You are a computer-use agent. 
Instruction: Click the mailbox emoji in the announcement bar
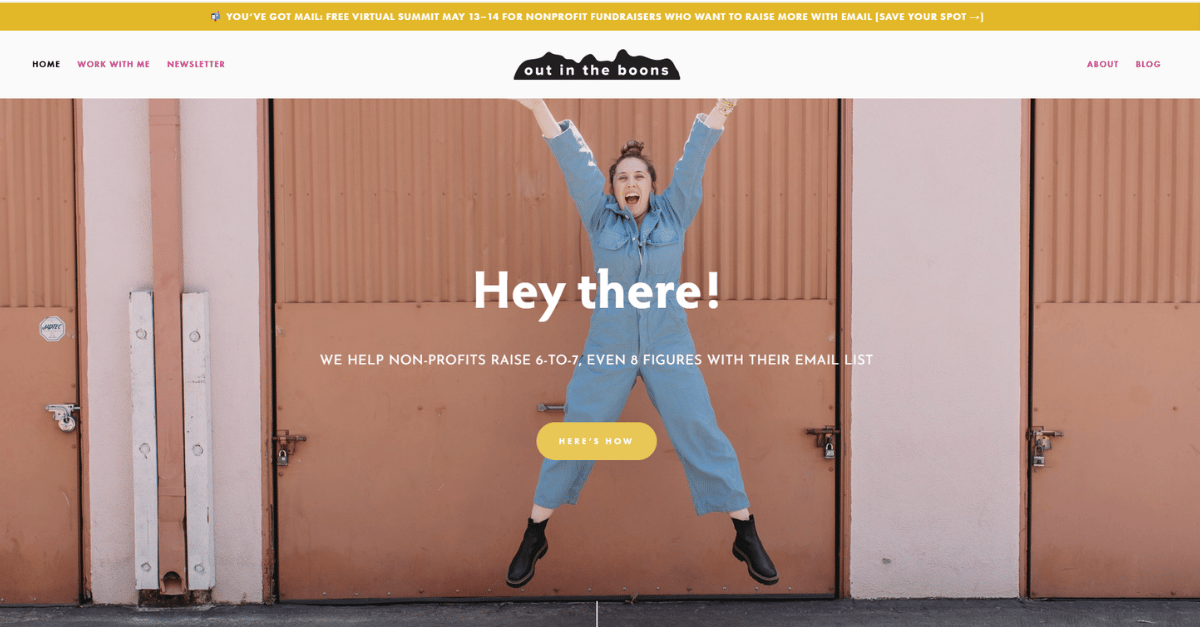[x=216, y=16]
